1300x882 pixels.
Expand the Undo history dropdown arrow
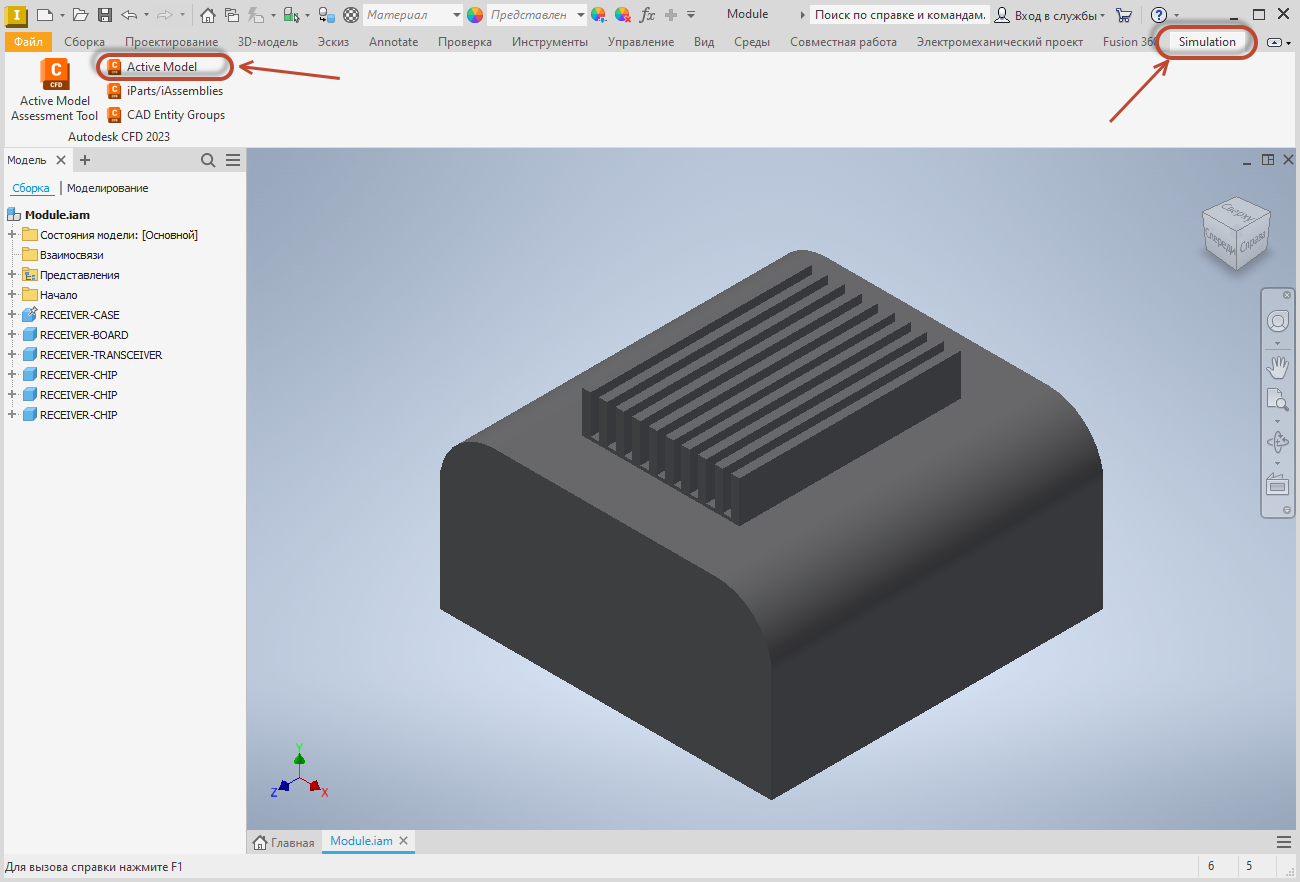(x=146, y=15)
